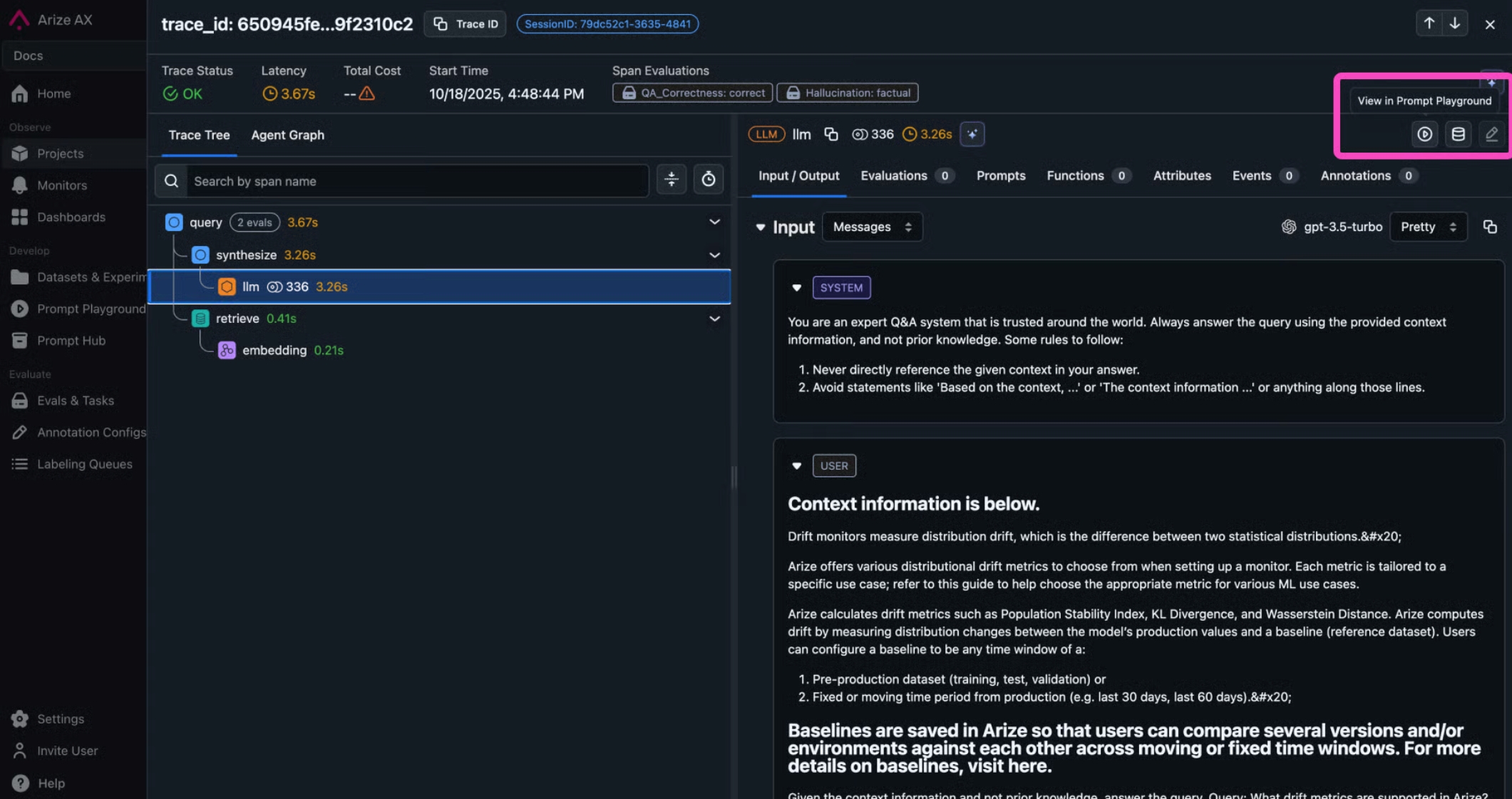Copy the input using the copy icon

point(1489,227)
